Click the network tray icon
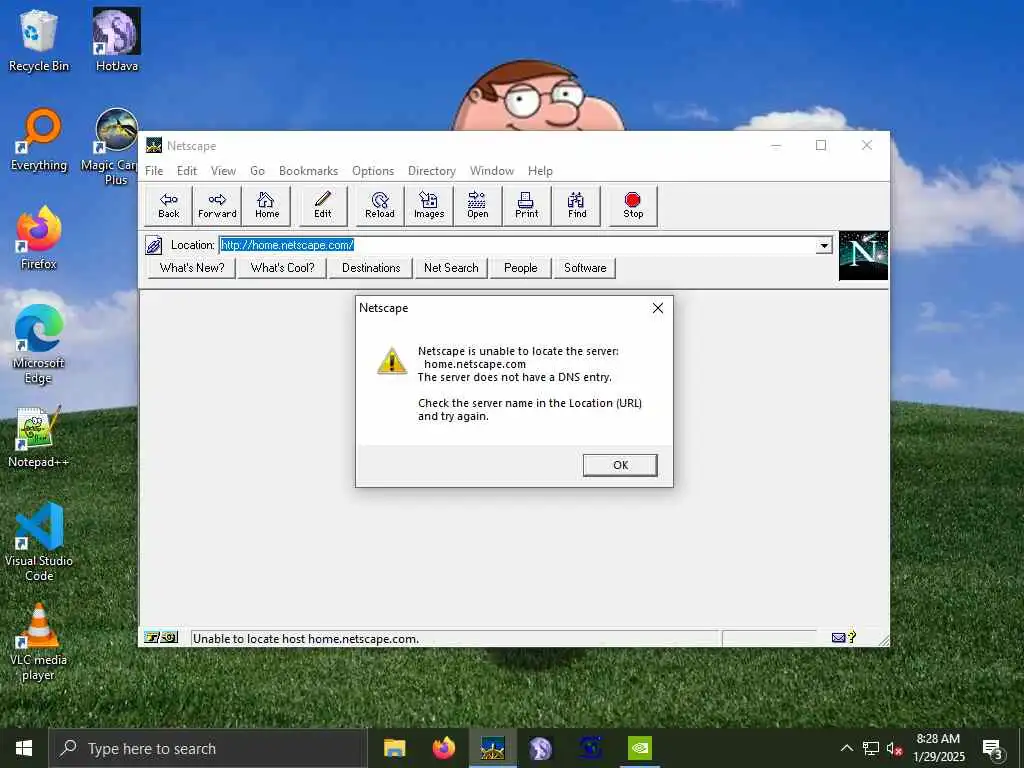 (871, 748)
